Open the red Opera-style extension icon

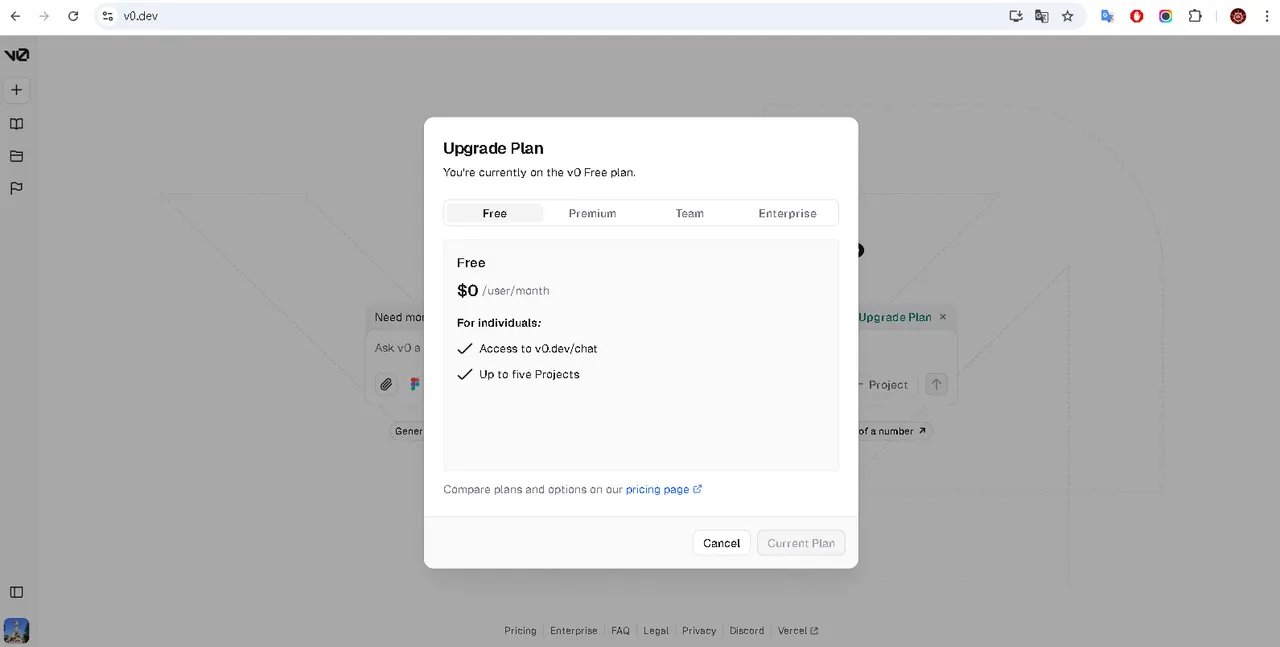pyautogui.click(x=1137, y=16)
